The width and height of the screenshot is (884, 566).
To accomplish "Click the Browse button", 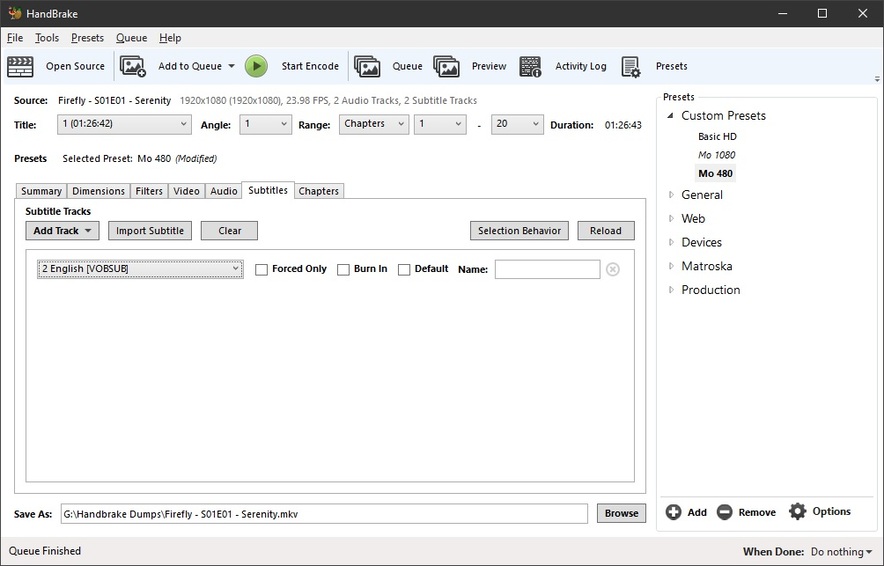I will 621,514.
